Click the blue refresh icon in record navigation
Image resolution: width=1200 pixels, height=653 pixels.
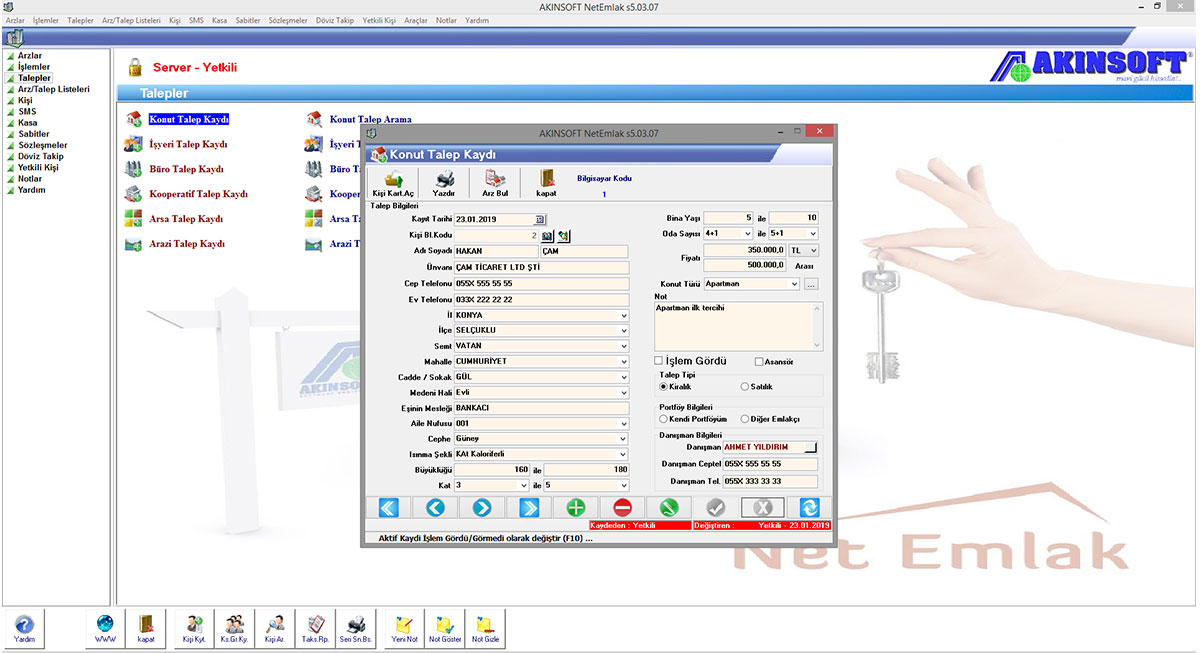coord(808,507)
